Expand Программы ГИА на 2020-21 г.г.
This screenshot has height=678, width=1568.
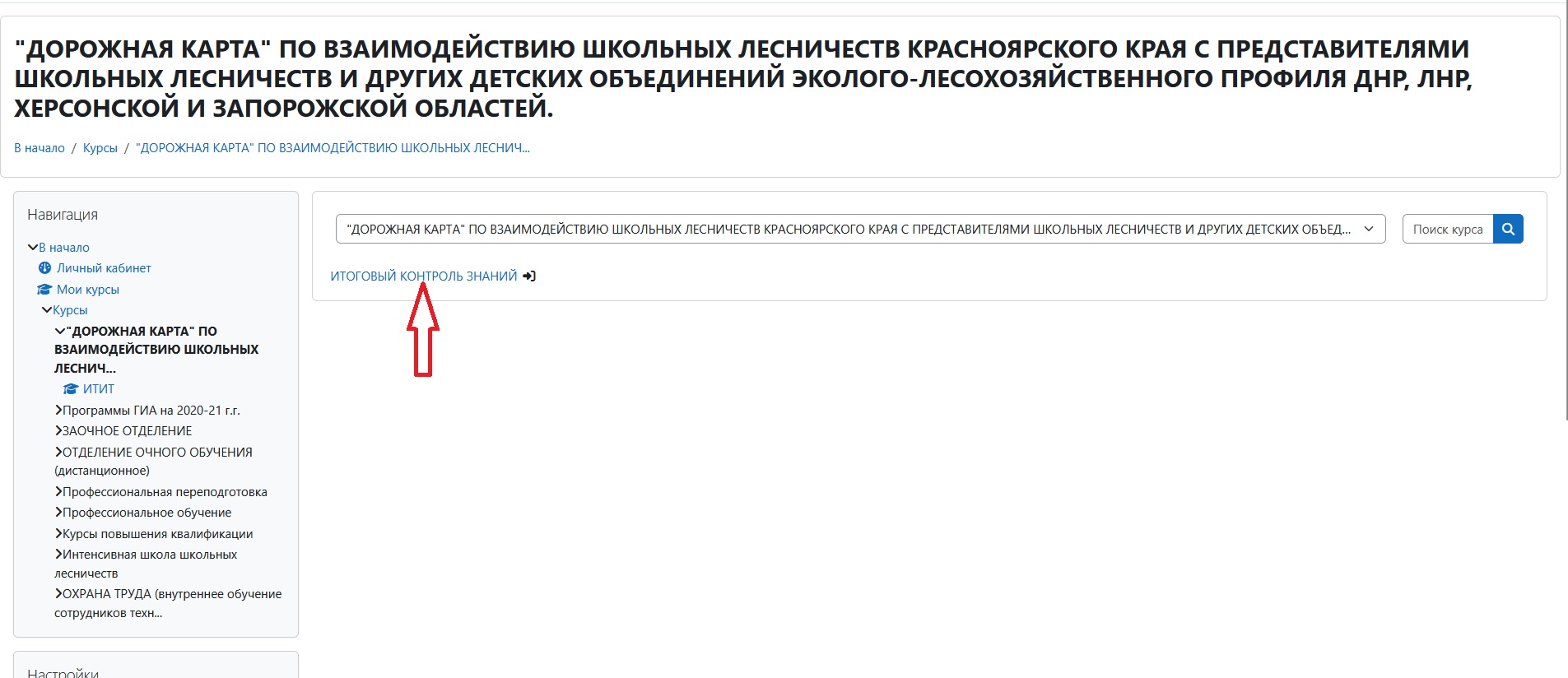59,410
